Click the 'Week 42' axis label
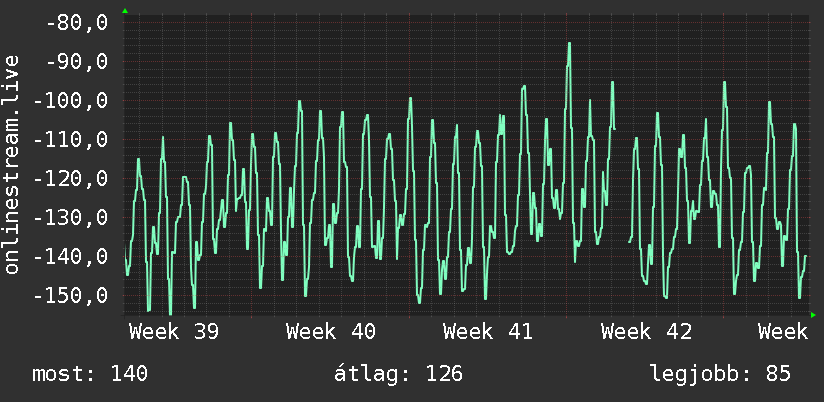Screen dimensions: 824x402 [x=646, y=332]
